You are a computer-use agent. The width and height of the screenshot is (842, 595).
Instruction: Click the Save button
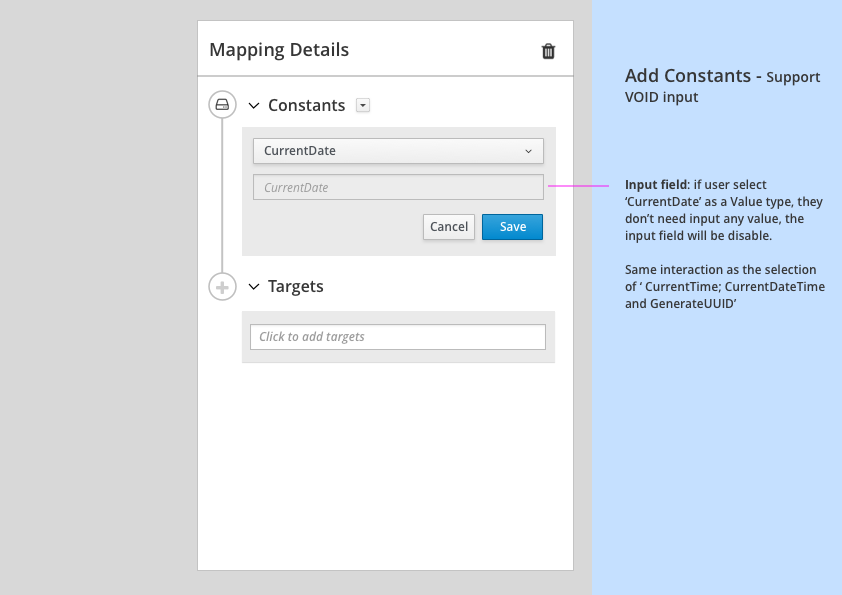512,227
